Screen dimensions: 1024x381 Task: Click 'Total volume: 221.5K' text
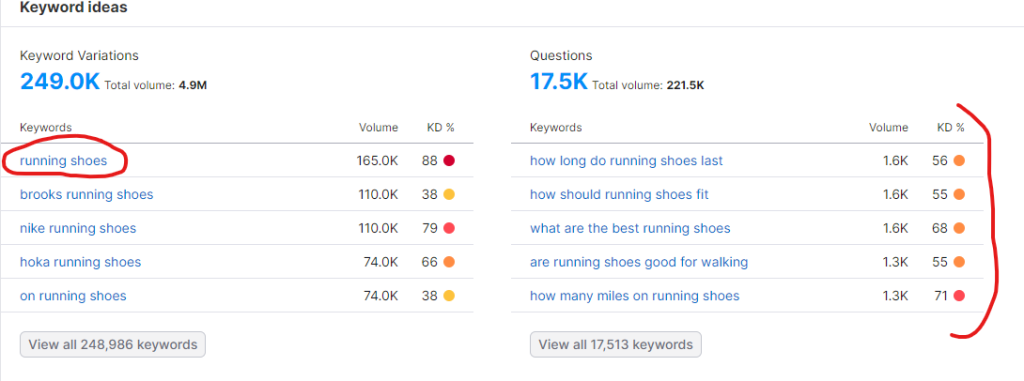[648, 85]
